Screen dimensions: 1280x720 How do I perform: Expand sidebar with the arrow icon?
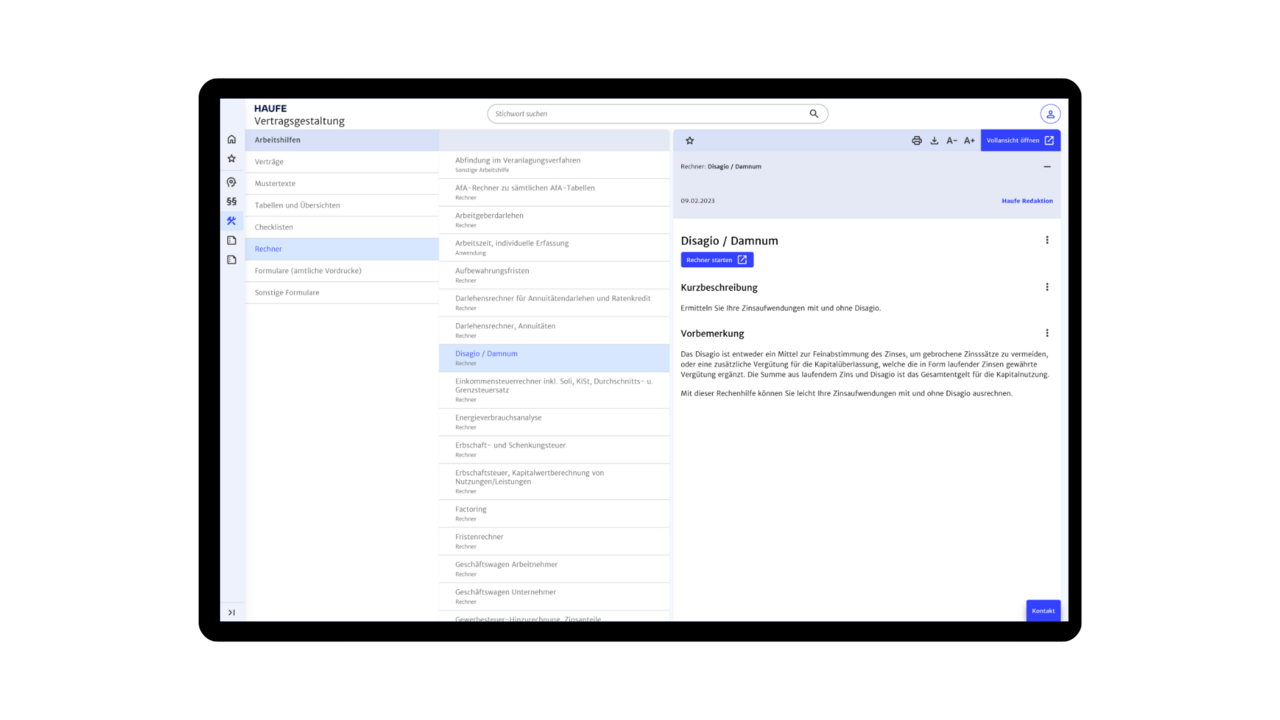(231, 612)
